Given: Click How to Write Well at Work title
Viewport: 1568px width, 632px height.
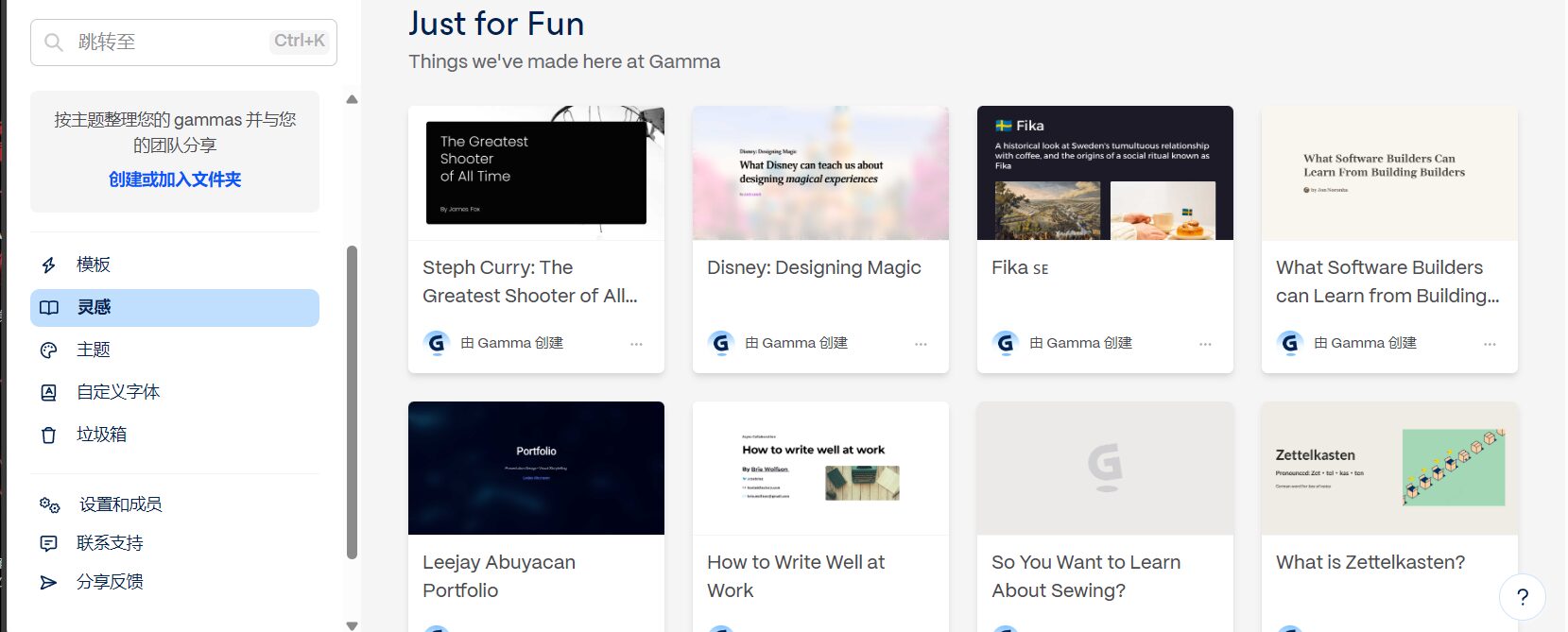Looking at the screenshot, I should click(796, 576).
